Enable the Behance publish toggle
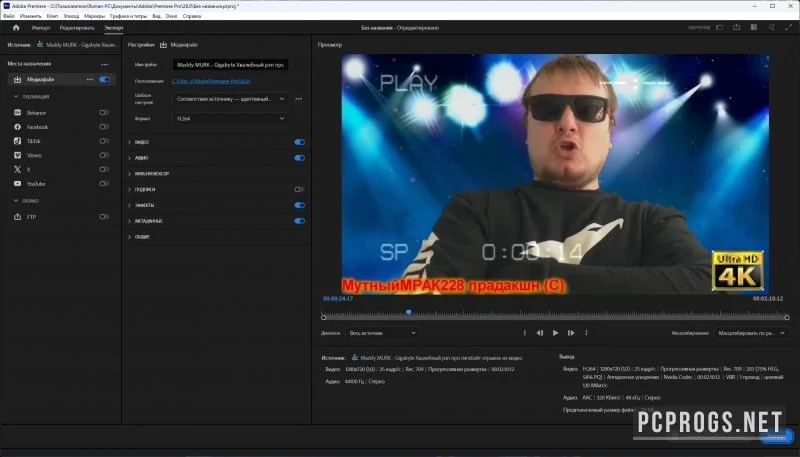800x457 pixels. coord(104,113)
